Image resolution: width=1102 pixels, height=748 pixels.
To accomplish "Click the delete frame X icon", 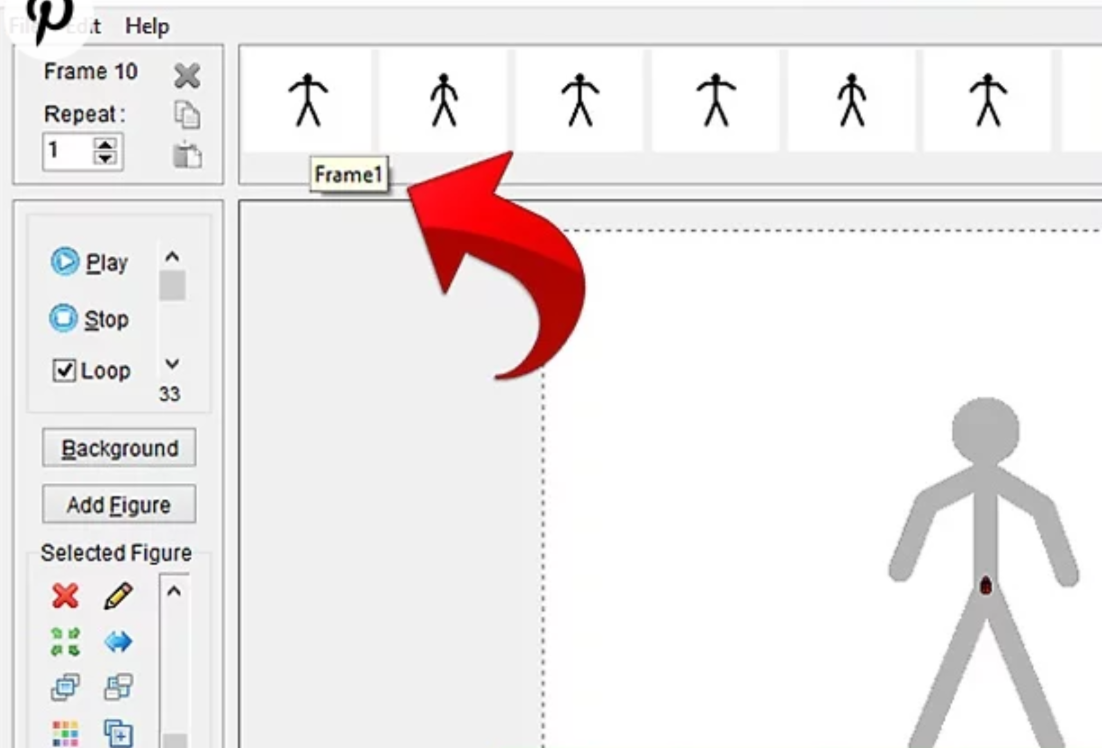I will tap(186, 75).
